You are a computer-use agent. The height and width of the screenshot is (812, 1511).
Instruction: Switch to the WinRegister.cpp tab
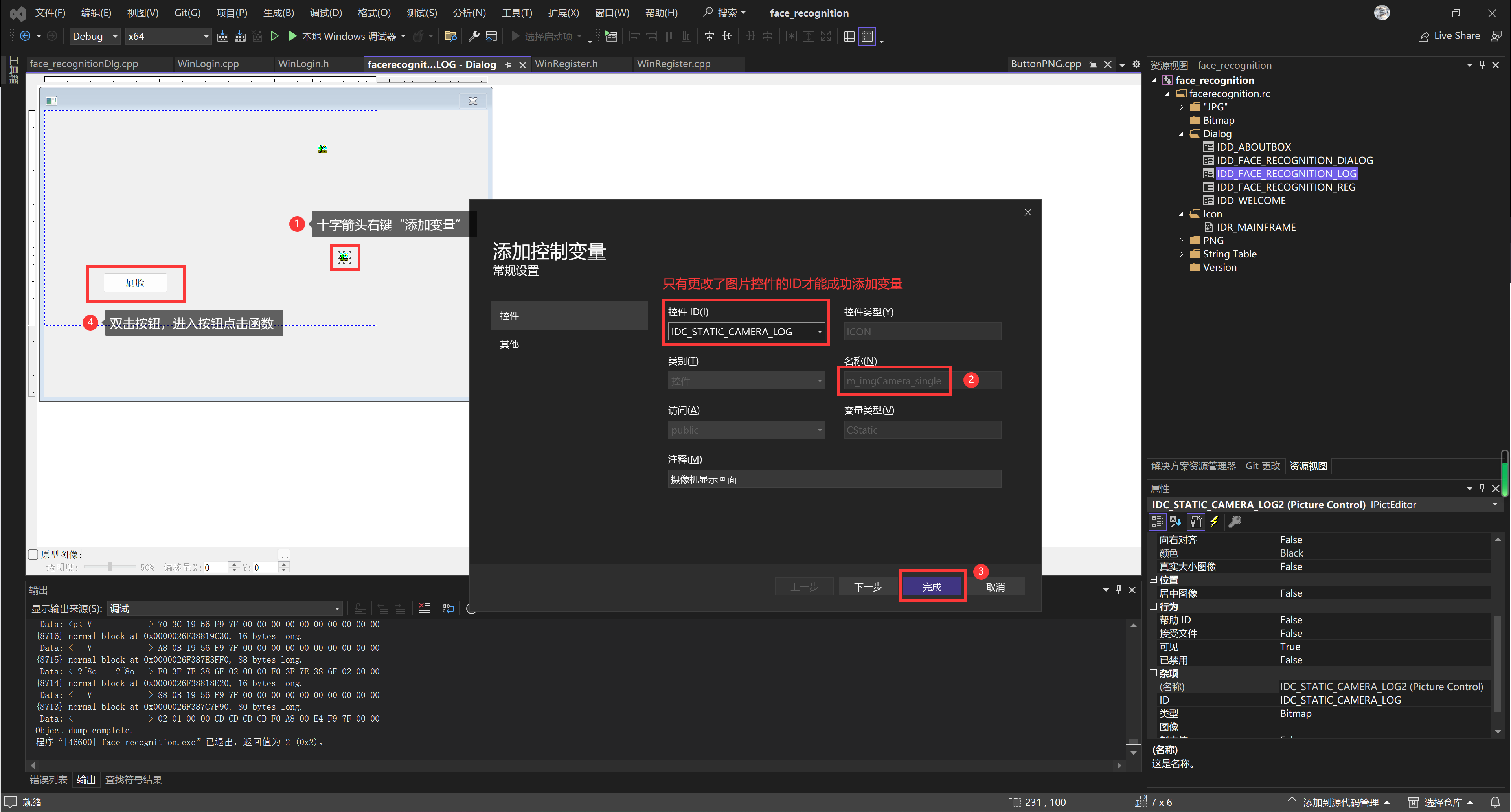click(x=673, y=64)
